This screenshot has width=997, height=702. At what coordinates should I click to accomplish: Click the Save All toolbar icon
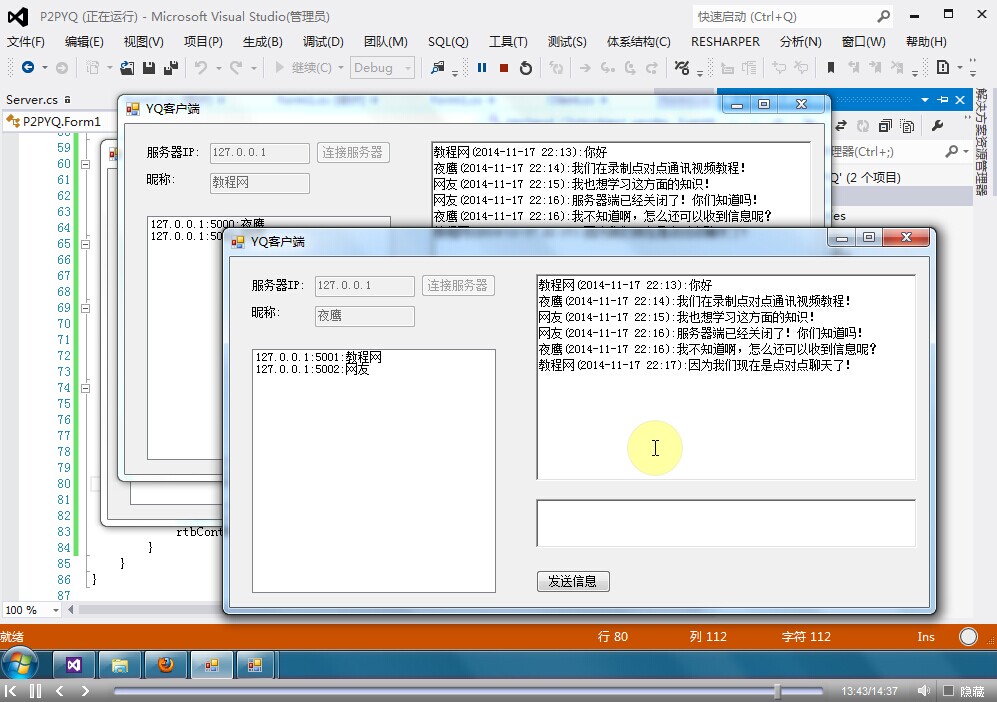(170, 68)
